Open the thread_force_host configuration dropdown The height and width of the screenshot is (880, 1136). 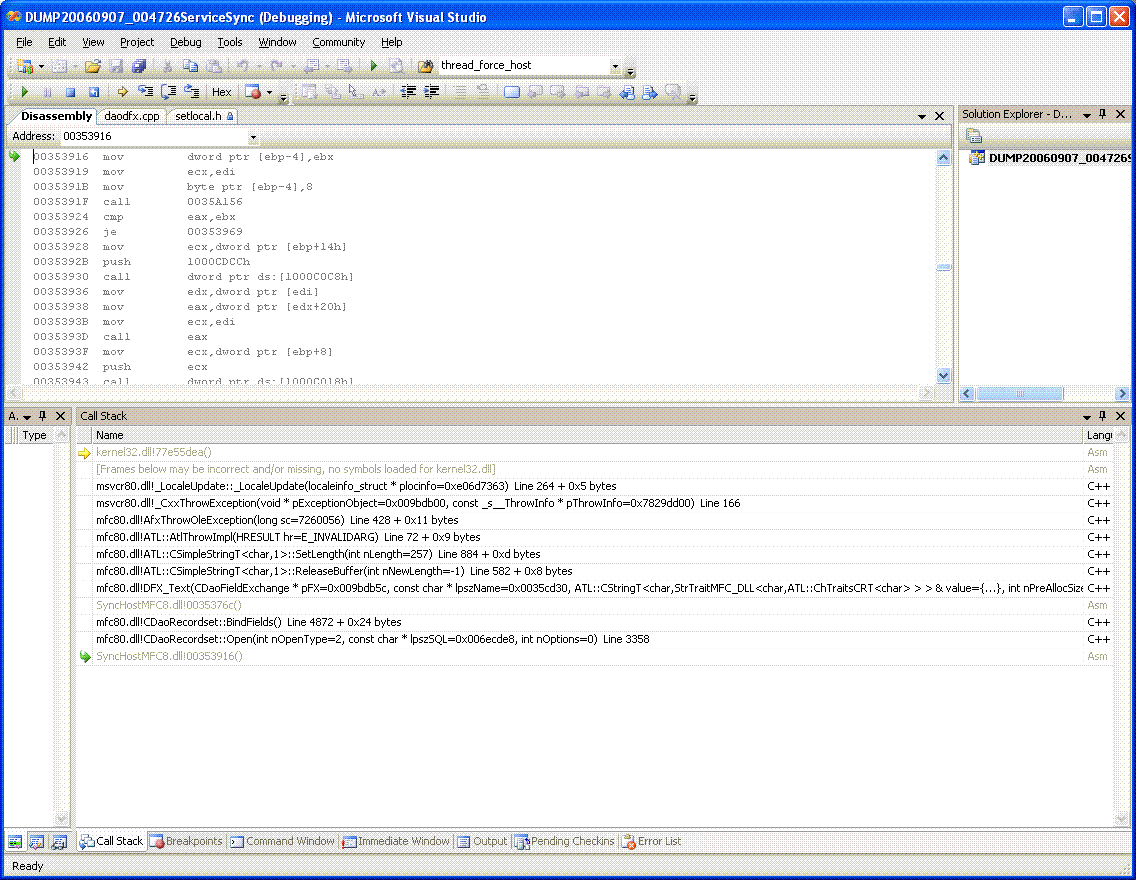tap(615, 67)
